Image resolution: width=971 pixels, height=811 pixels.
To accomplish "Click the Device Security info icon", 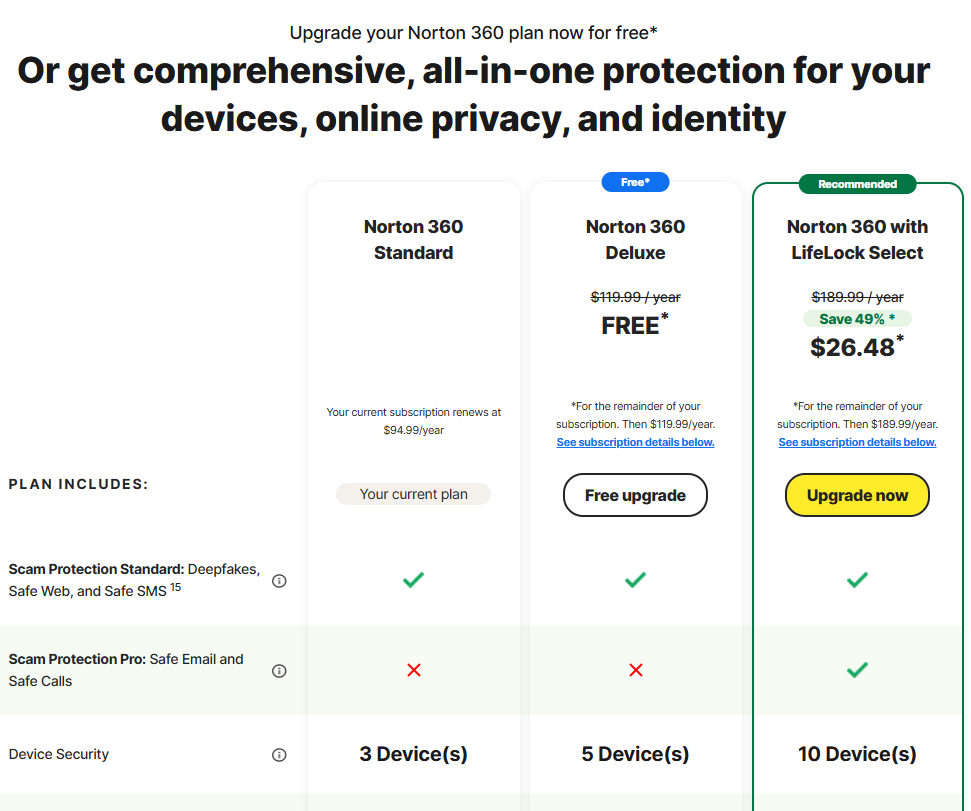I will pos(279,755).
